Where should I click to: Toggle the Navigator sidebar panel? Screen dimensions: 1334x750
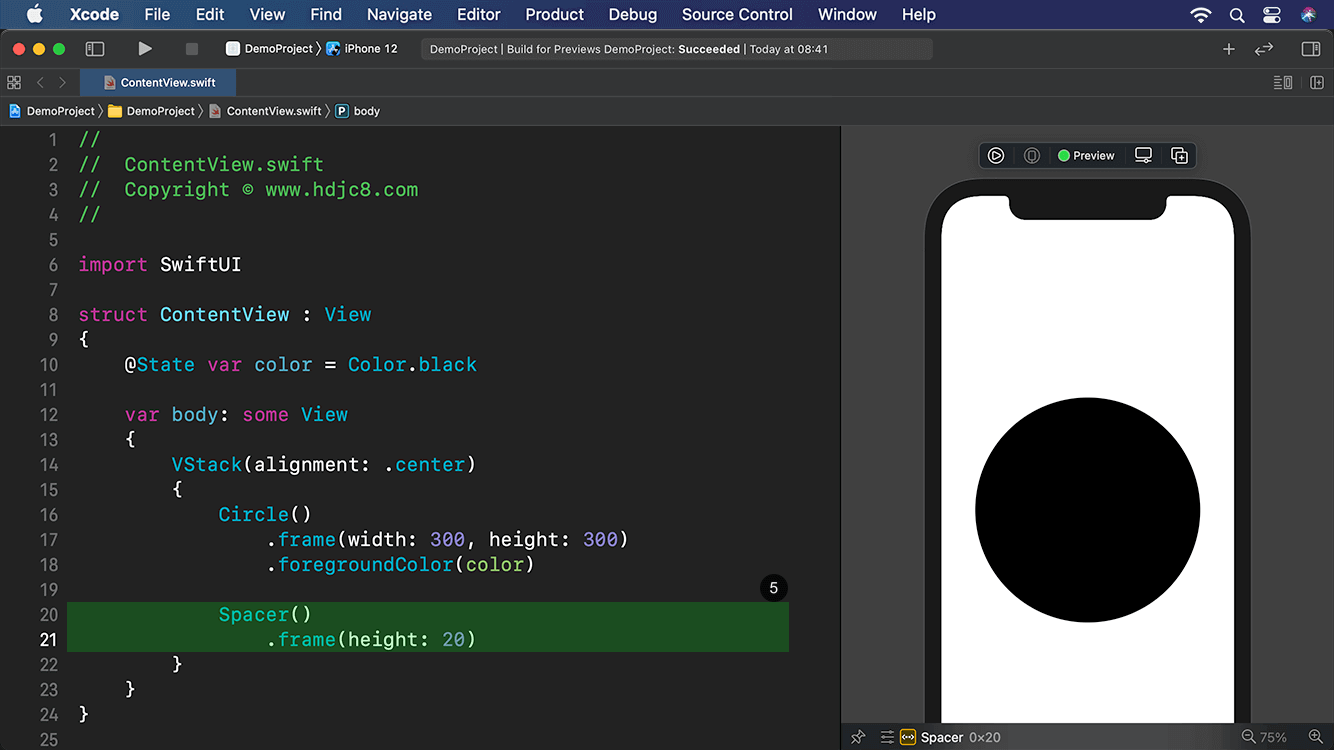[95, 48]
